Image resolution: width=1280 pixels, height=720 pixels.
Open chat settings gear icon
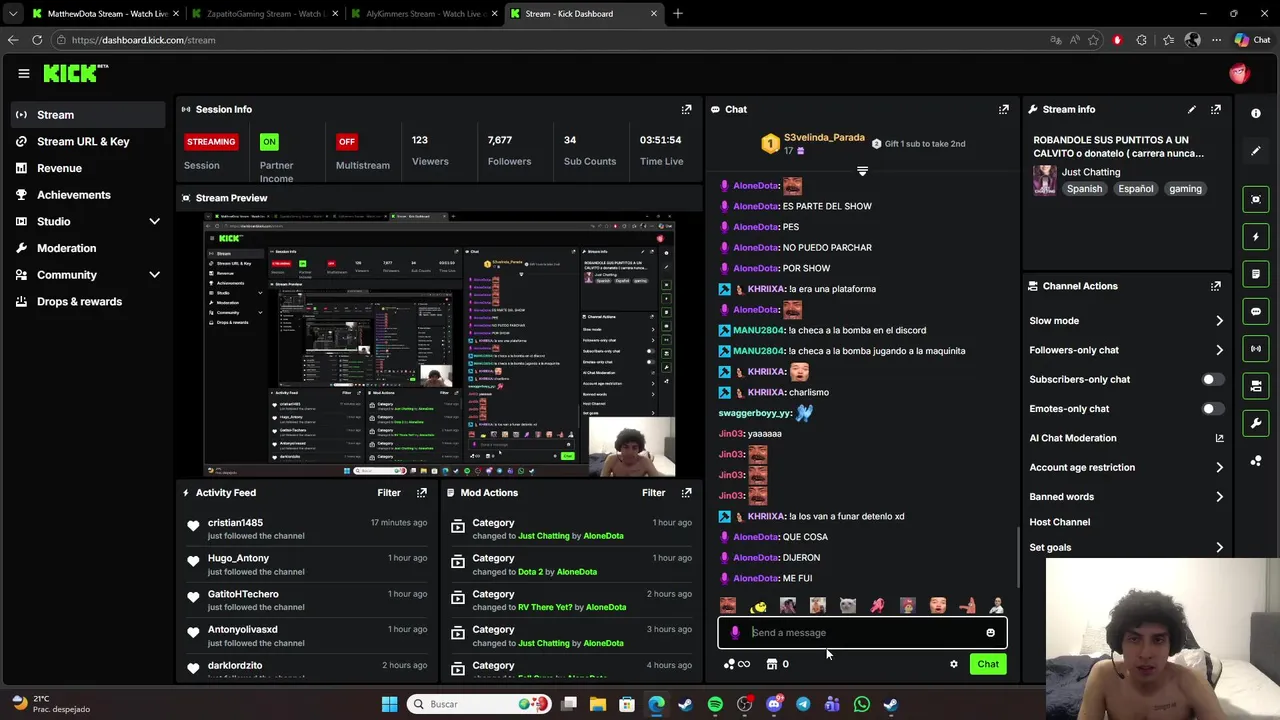click(x=954, y=664)
